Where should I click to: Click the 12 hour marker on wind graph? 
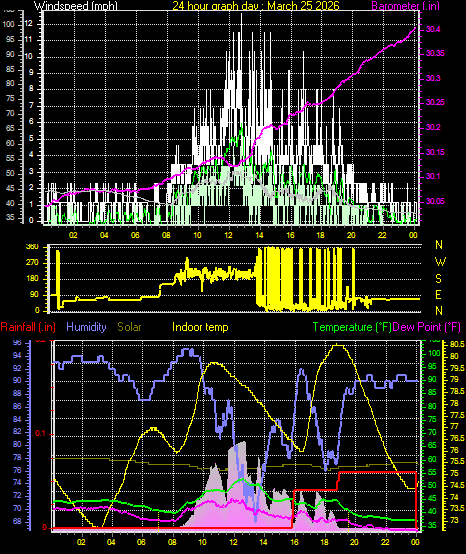pyautogui.click(x=229, y=235)
